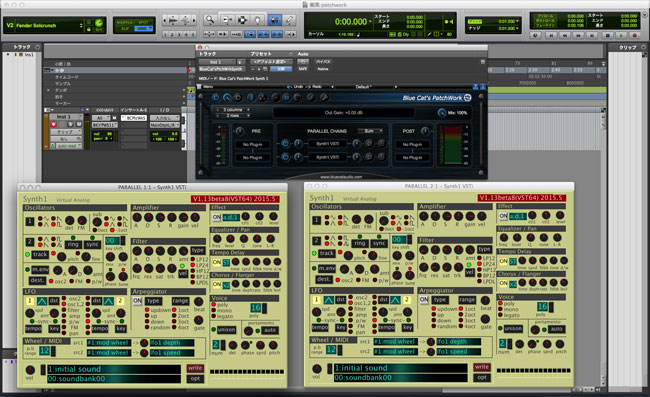Click previous preset arrow beside Default in PatchWork
This screenshot has height=397, width=650.
pyautogui.click(x=332, y=87)
